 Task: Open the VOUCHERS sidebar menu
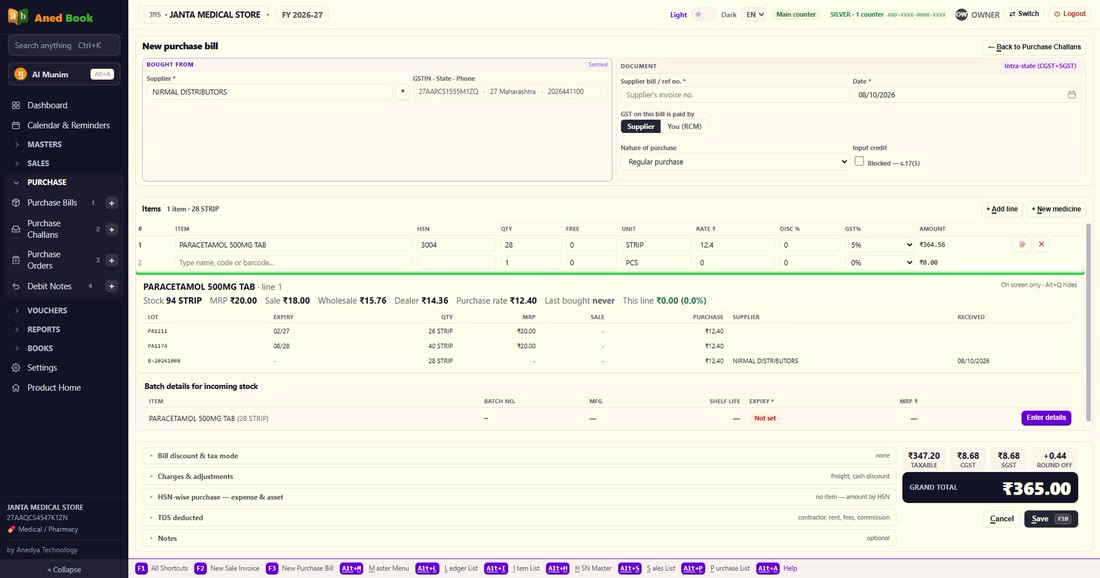pyautogui.click(x=47, y=311)
